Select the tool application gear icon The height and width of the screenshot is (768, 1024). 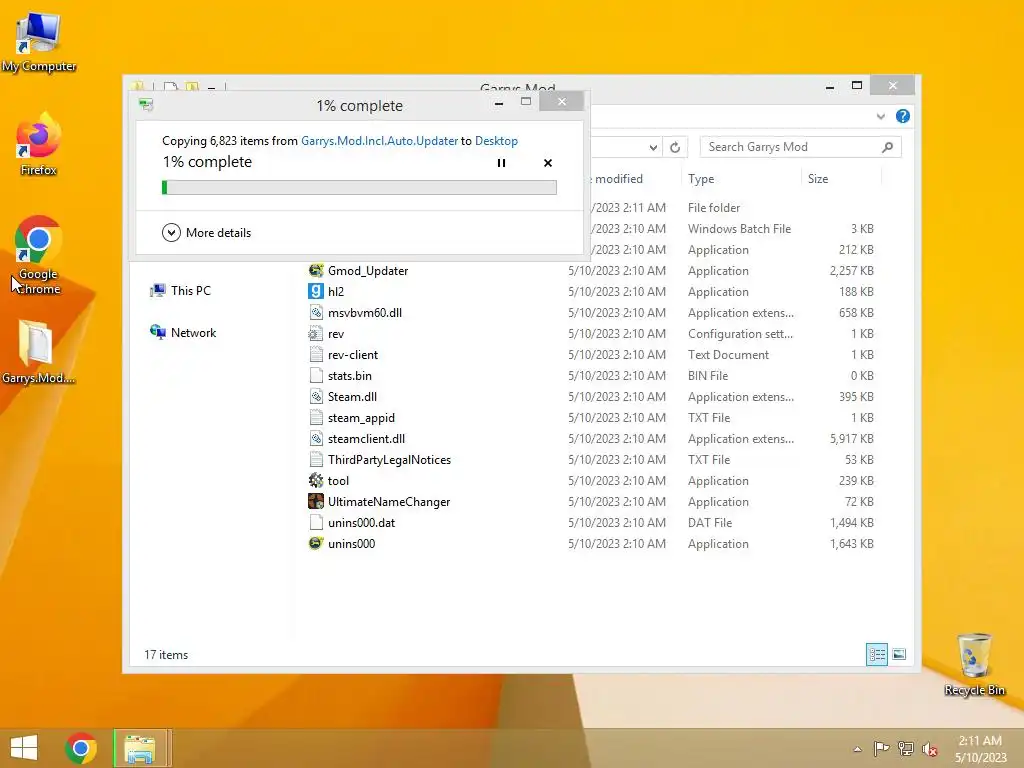(316, 481)
